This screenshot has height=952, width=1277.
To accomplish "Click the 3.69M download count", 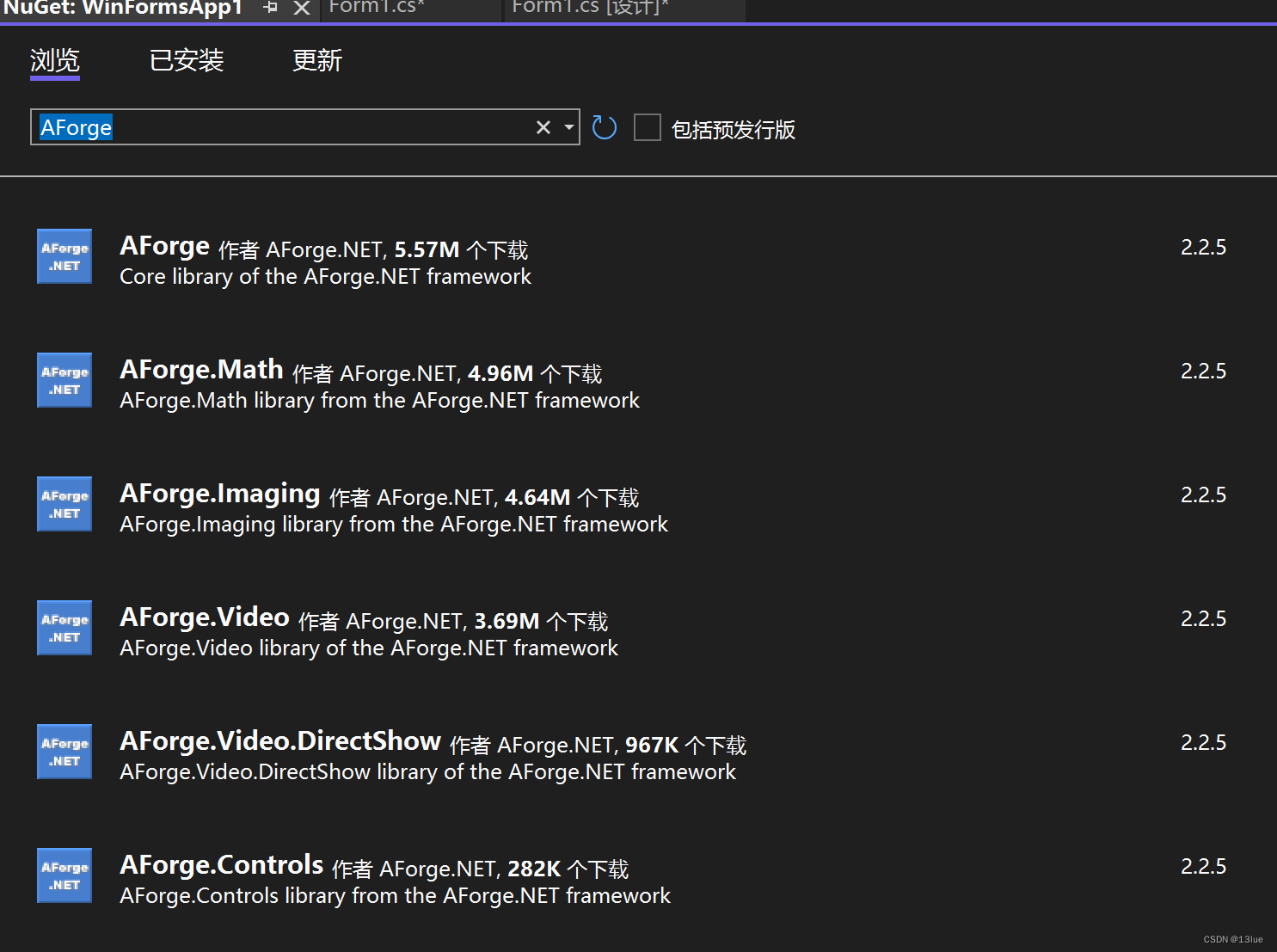I will tap(507, 622).
